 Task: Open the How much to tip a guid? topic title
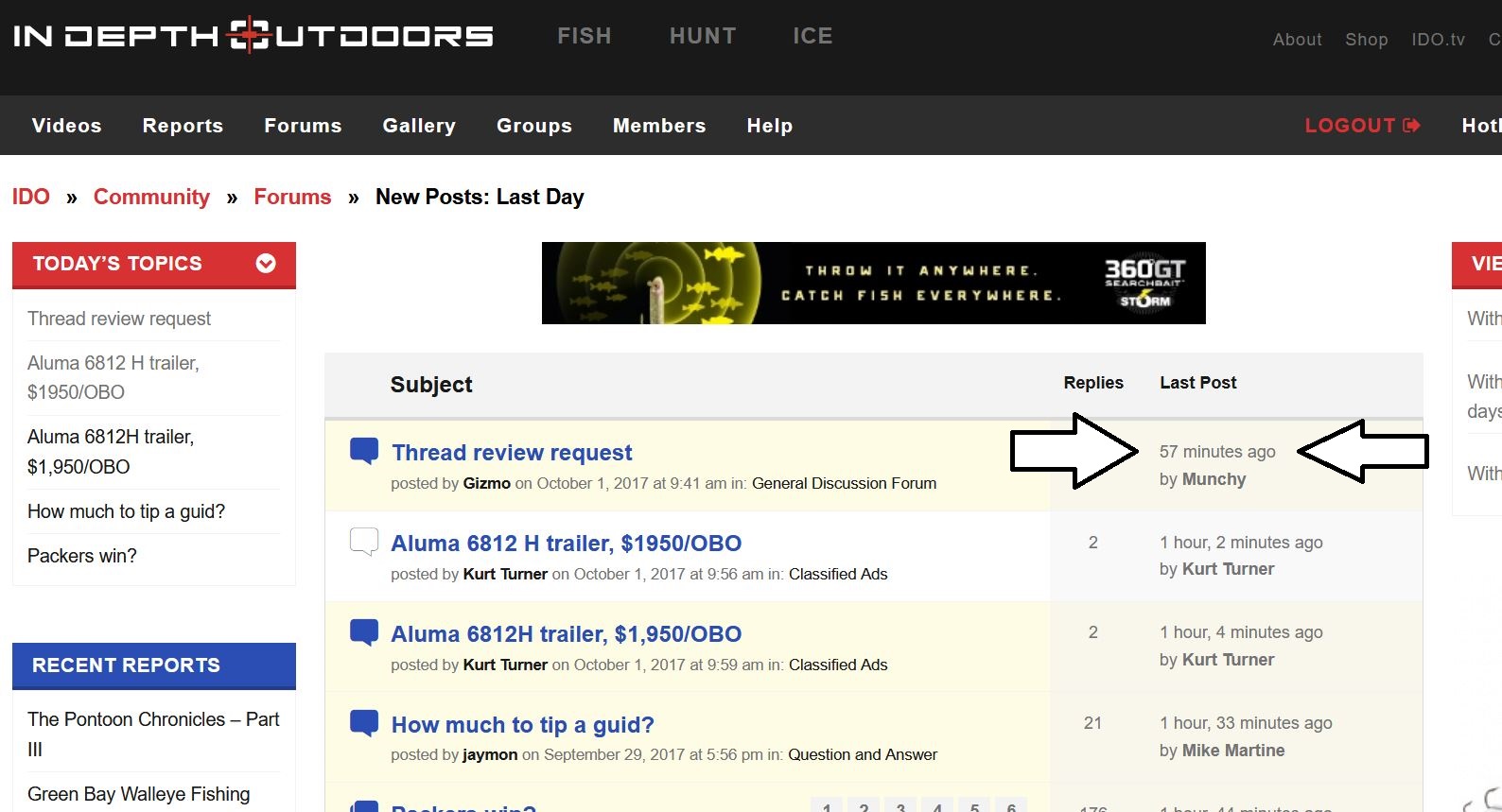pyautogui.click(x=523, y=725)
